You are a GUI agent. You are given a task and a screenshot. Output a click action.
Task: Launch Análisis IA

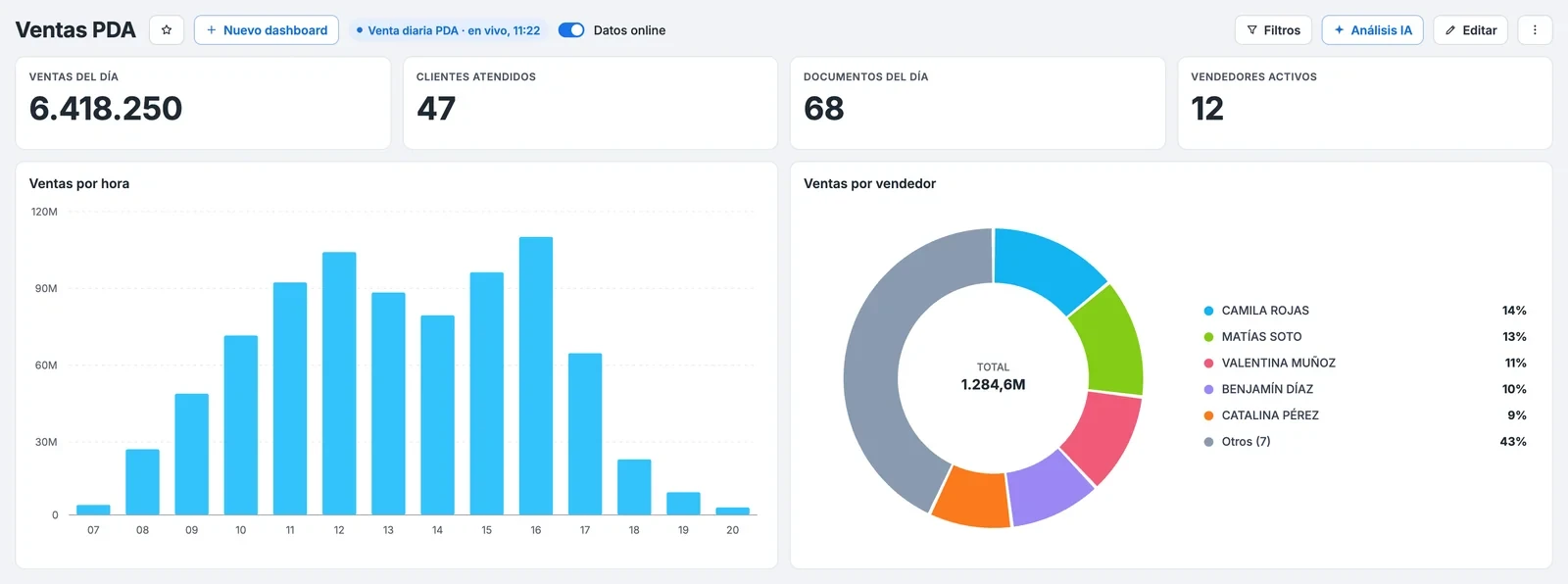[1372, 30]
